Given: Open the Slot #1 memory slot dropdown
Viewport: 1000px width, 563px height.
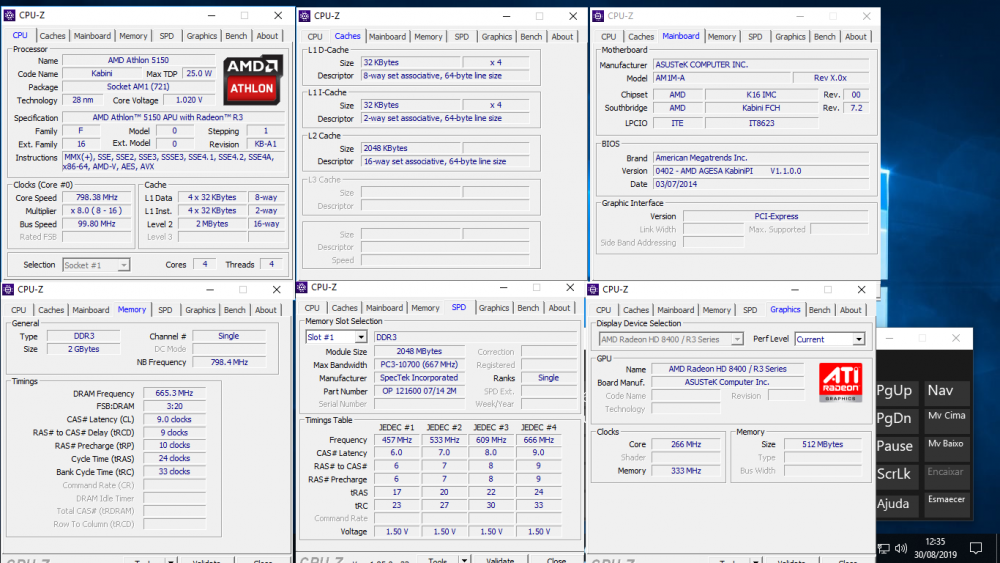Looking at the screenshot, I should [335, 337].
